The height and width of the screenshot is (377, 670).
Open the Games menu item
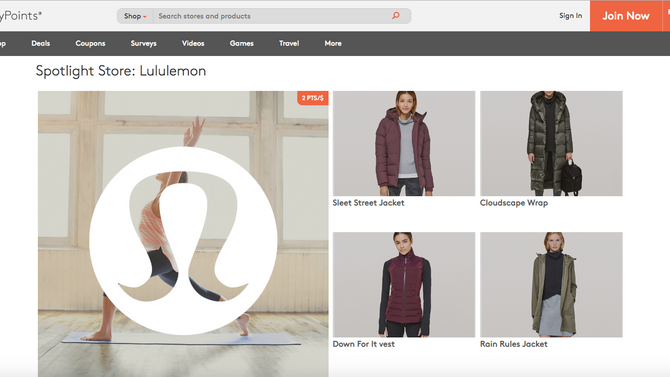(241, 43)
